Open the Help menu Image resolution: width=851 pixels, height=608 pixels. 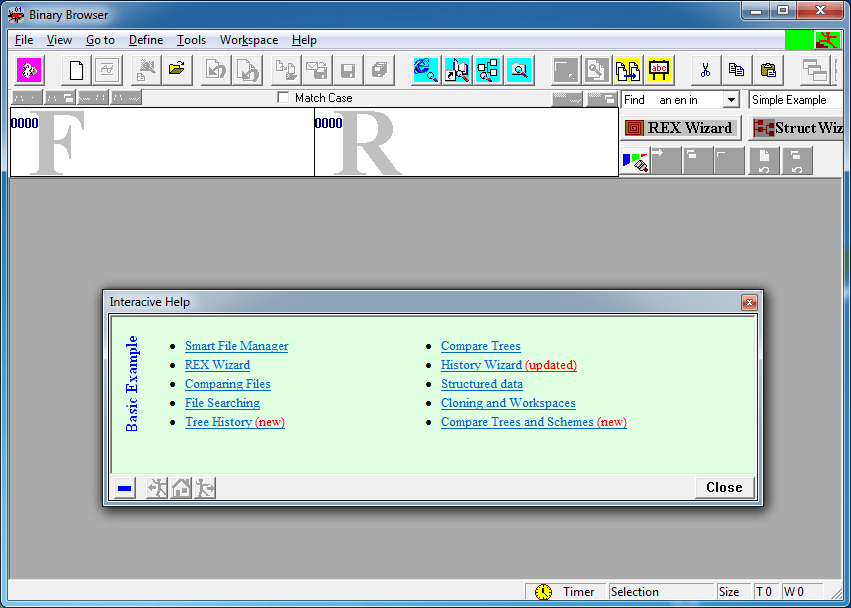coord(304,40)
